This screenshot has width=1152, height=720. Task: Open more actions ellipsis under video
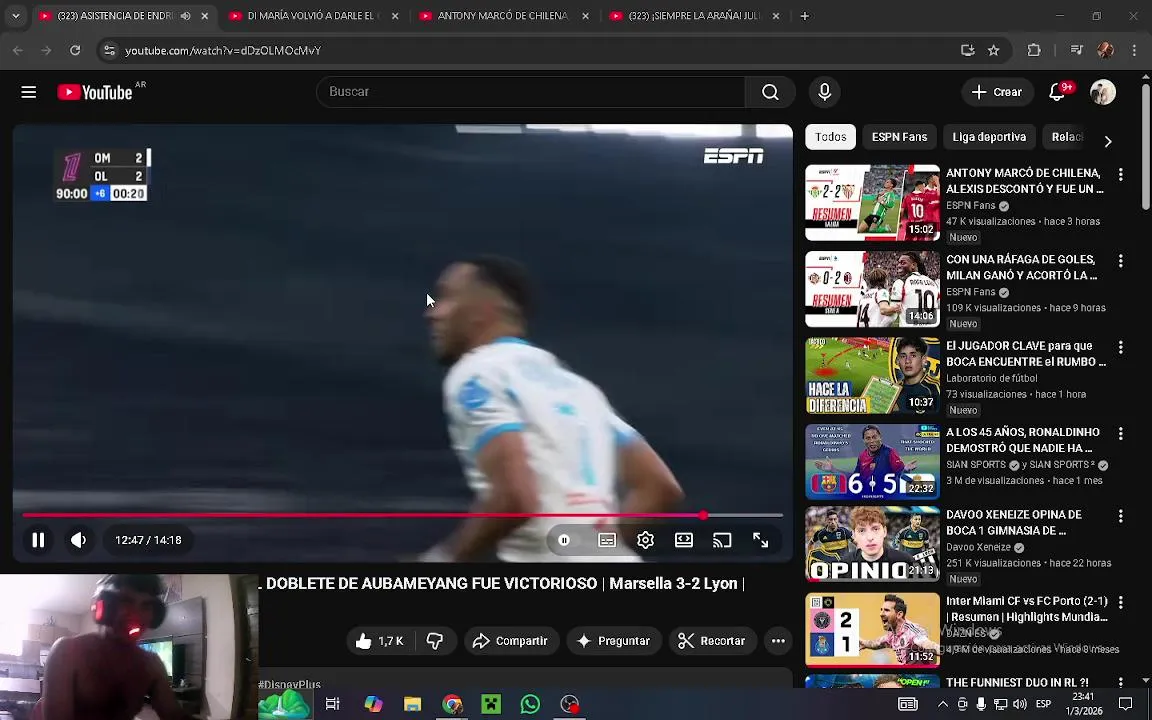[x=778, y=641]
